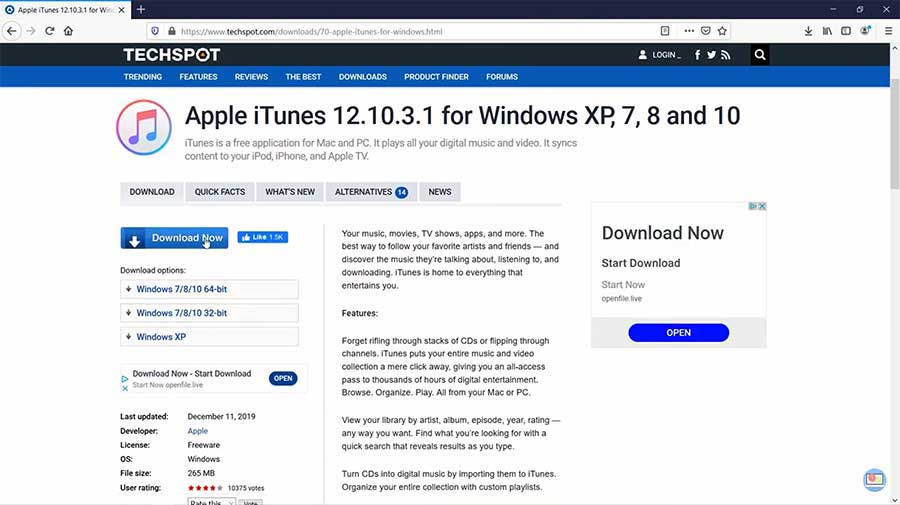The image size is (900, 505).
Task: Select the DOWNLOAD tab
Action: [x=152, y=192]
